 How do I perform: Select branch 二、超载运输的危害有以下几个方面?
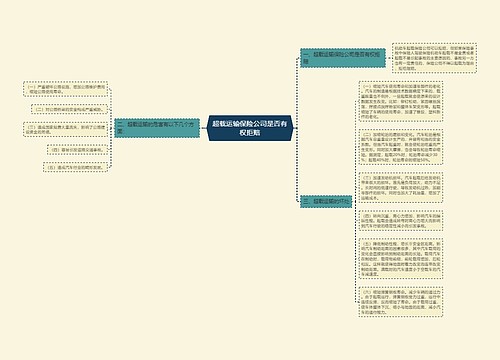click(x=157, y=128)
